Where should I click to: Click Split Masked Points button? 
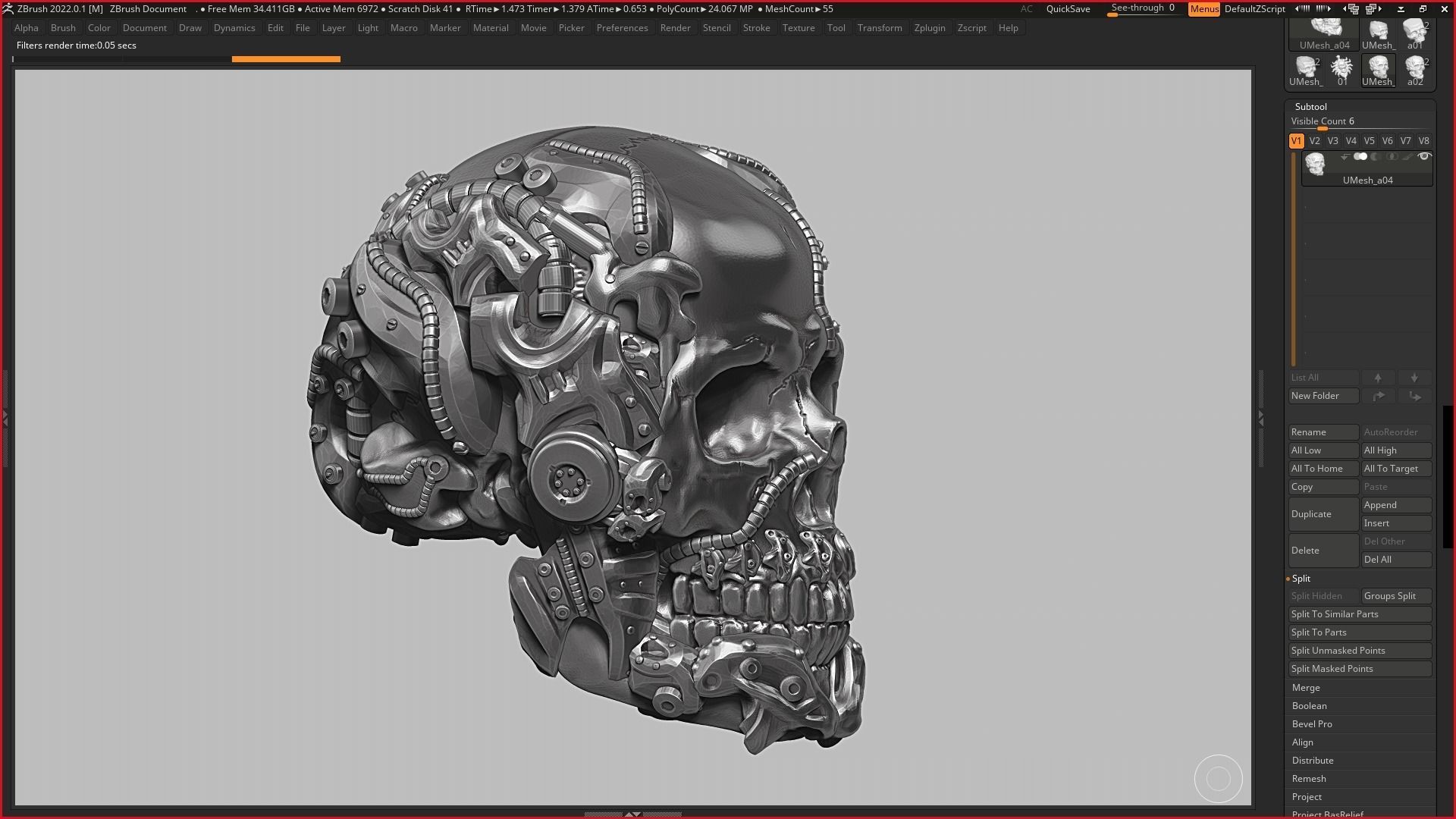pyautogui.click(x=1360, y=669)
